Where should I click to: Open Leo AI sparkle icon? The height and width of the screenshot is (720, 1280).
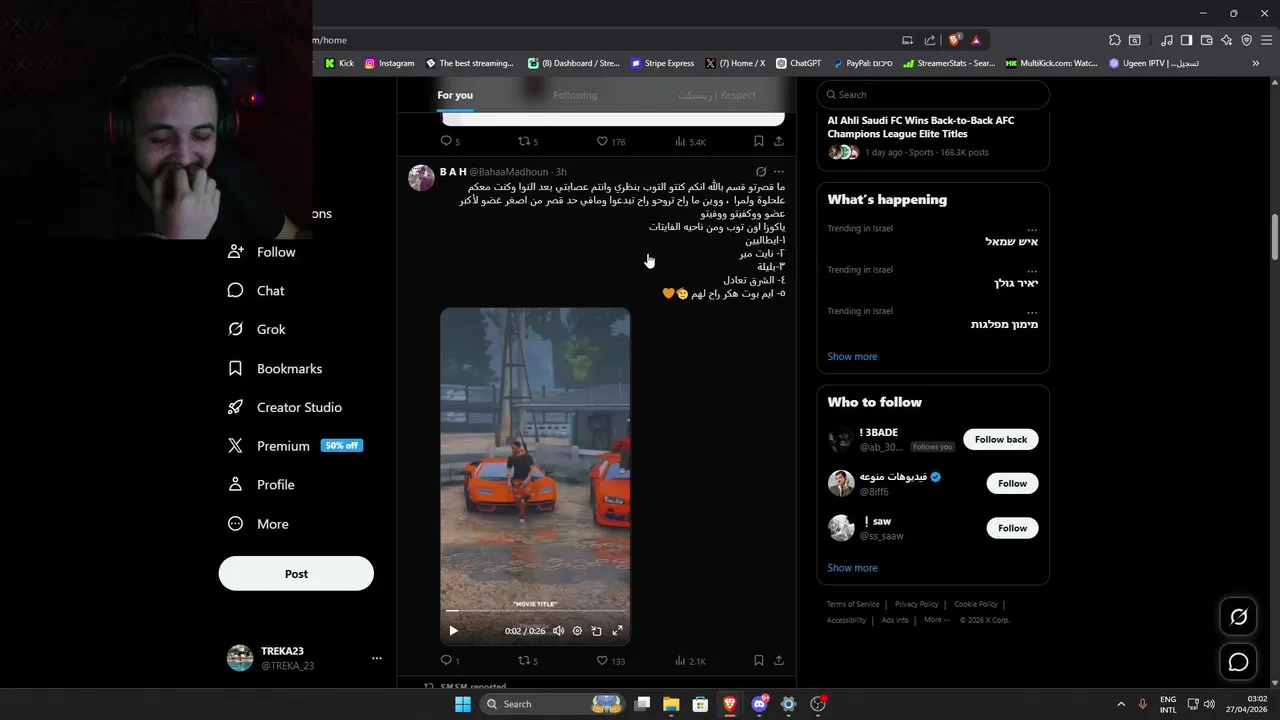click(x=1226, y=40)
